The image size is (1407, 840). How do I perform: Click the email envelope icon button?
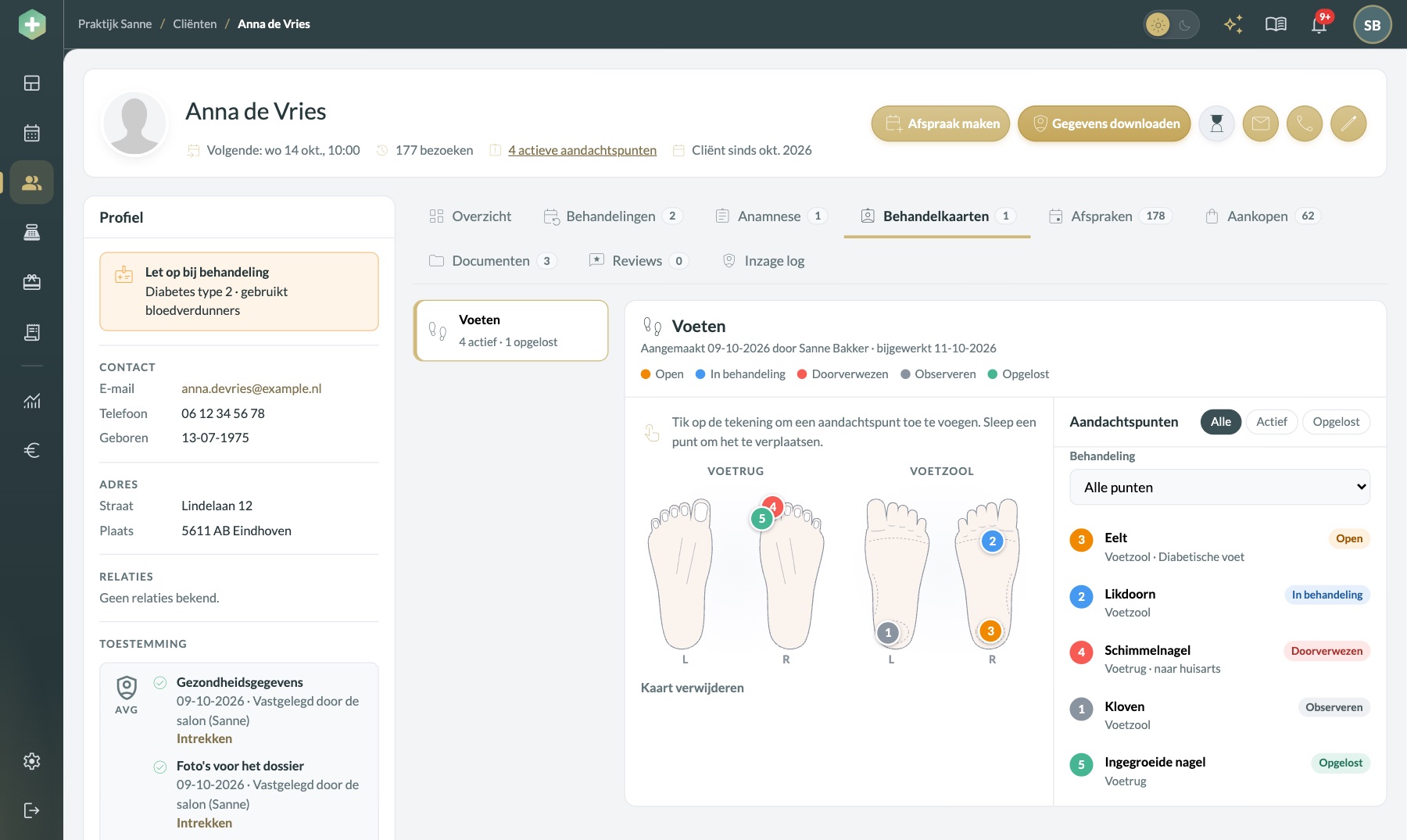point(1261,123)
